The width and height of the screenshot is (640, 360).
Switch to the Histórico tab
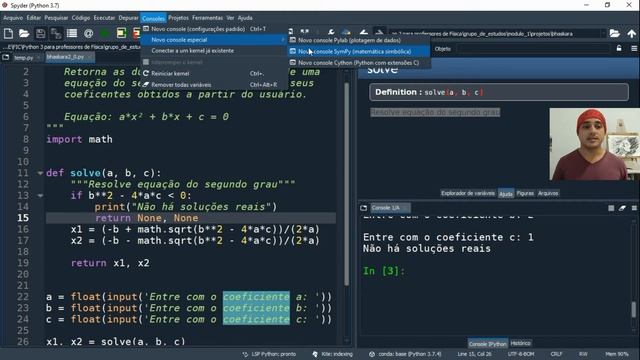pyautogui.click(x=520, y=343)
